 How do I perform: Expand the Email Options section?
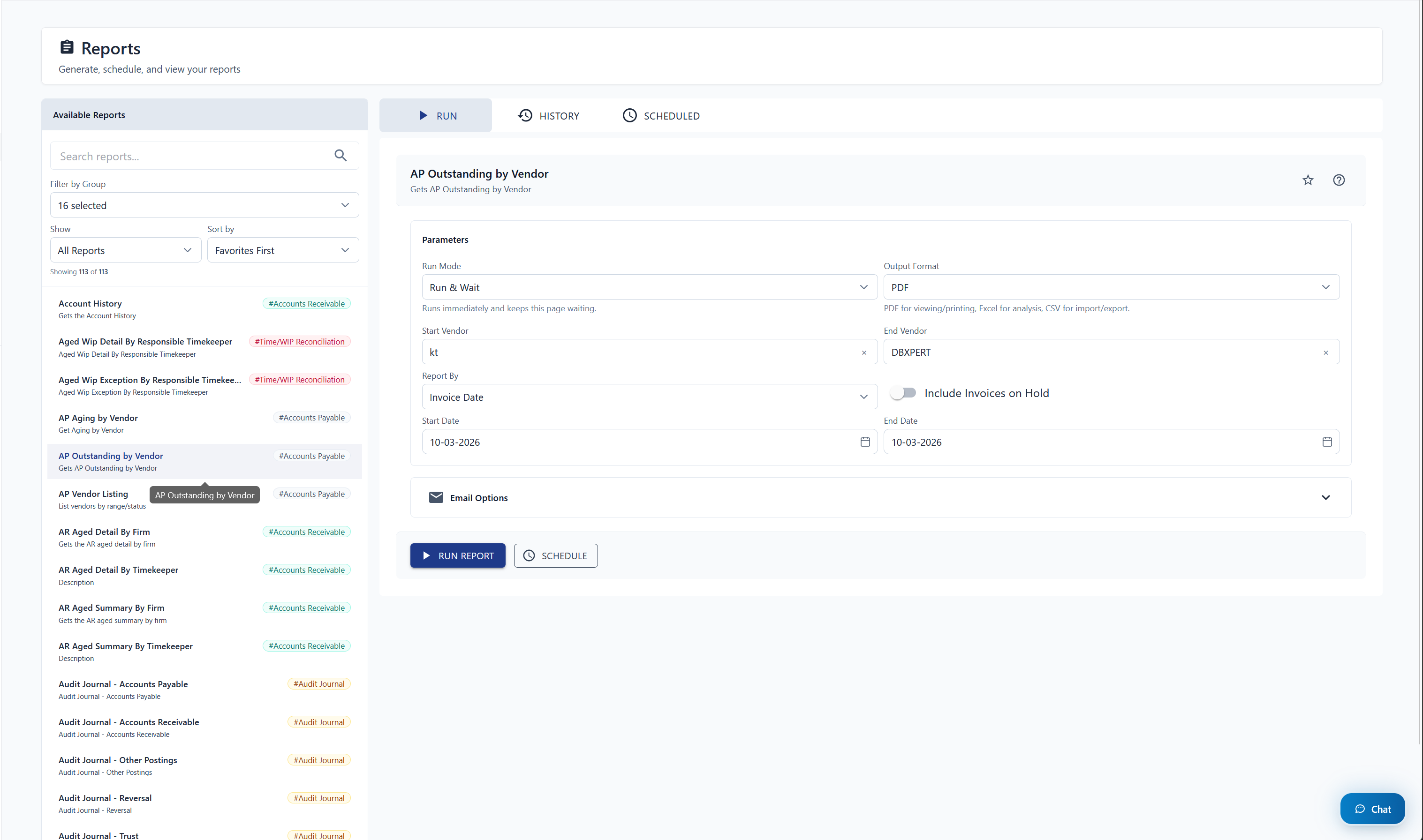[x=1326, y=497]
